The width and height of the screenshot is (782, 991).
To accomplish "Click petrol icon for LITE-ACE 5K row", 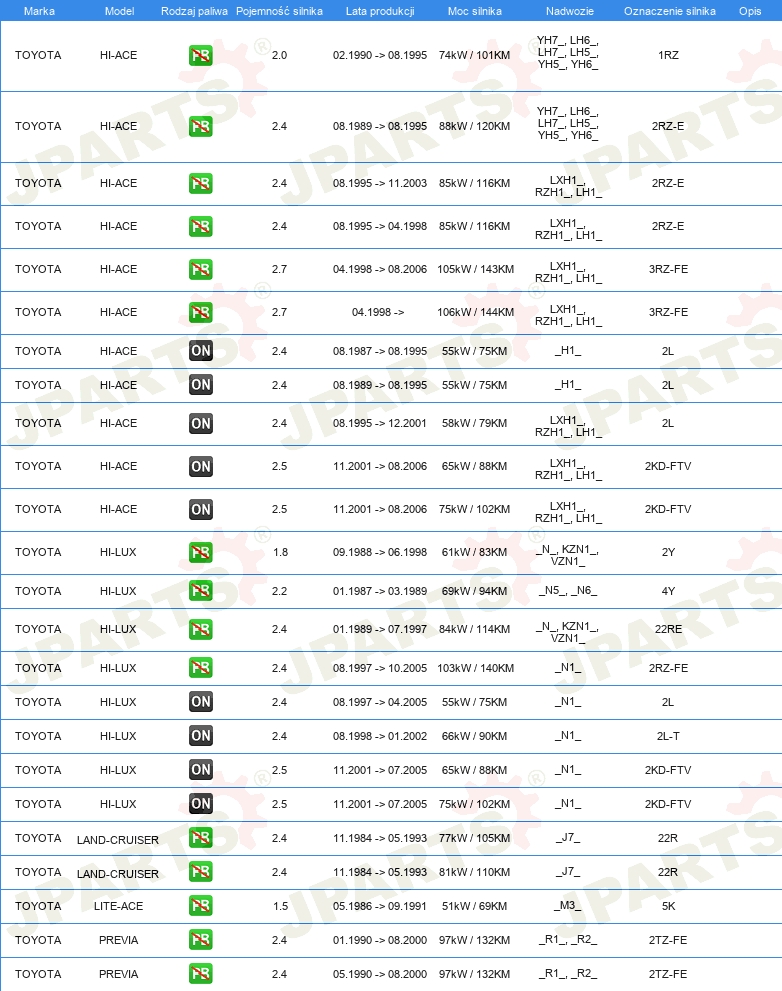I will (x=200, y=906).
